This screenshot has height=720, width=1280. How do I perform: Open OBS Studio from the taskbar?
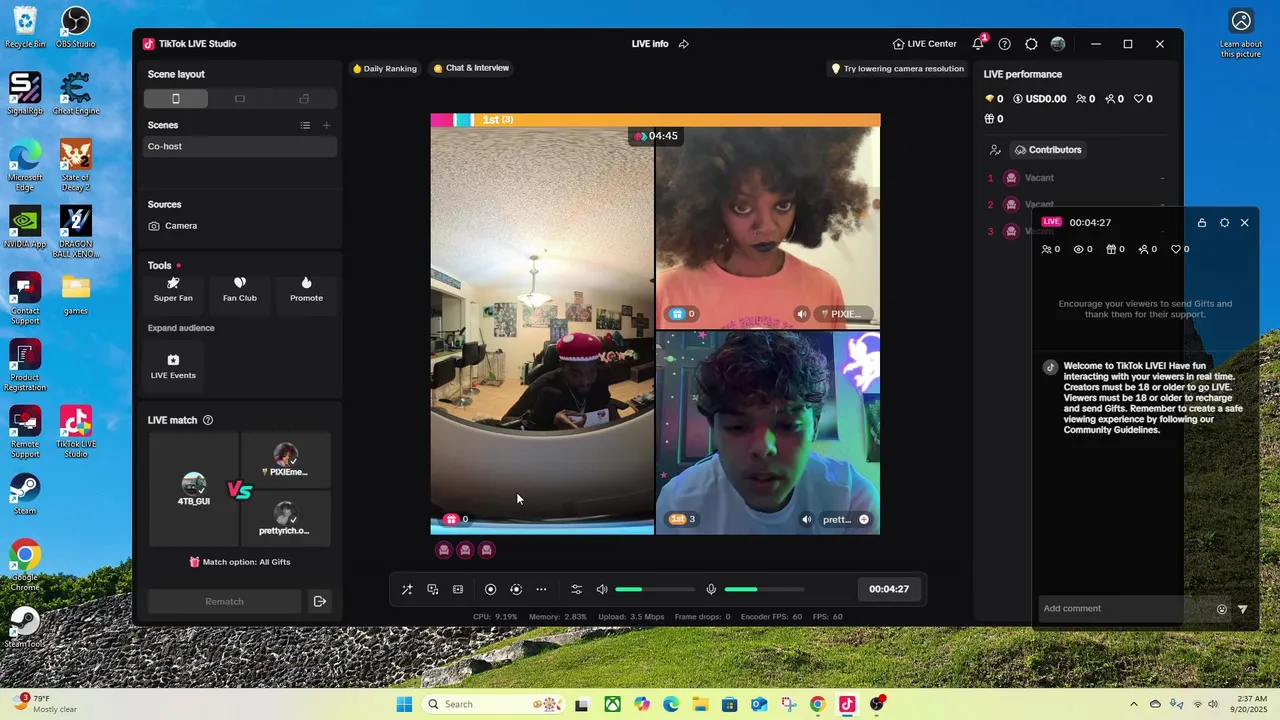pyautogui.click(x=877, y=704)
